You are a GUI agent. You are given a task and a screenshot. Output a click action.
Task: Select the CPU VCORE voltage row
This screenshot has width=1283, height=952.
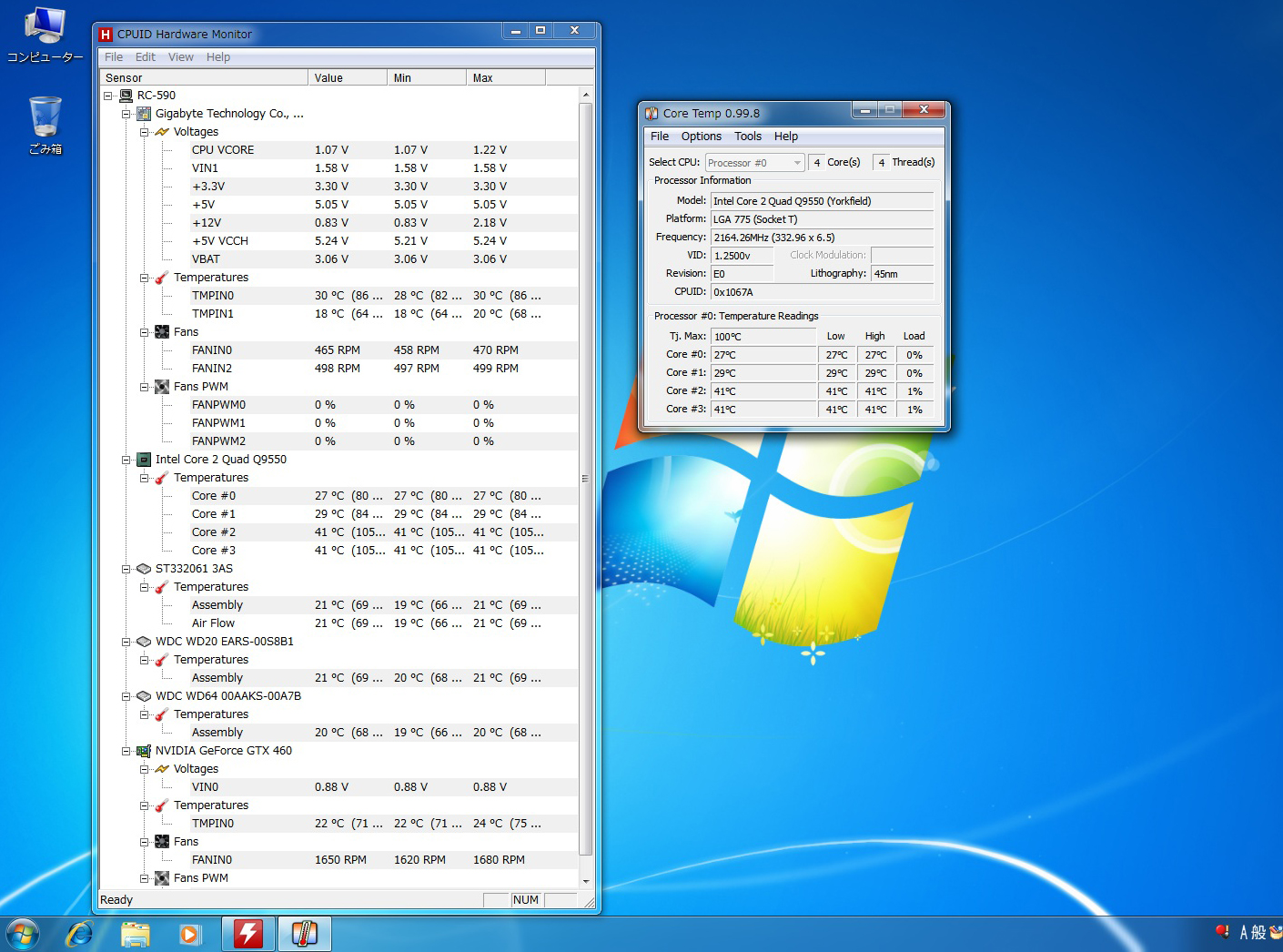(223, 150)
